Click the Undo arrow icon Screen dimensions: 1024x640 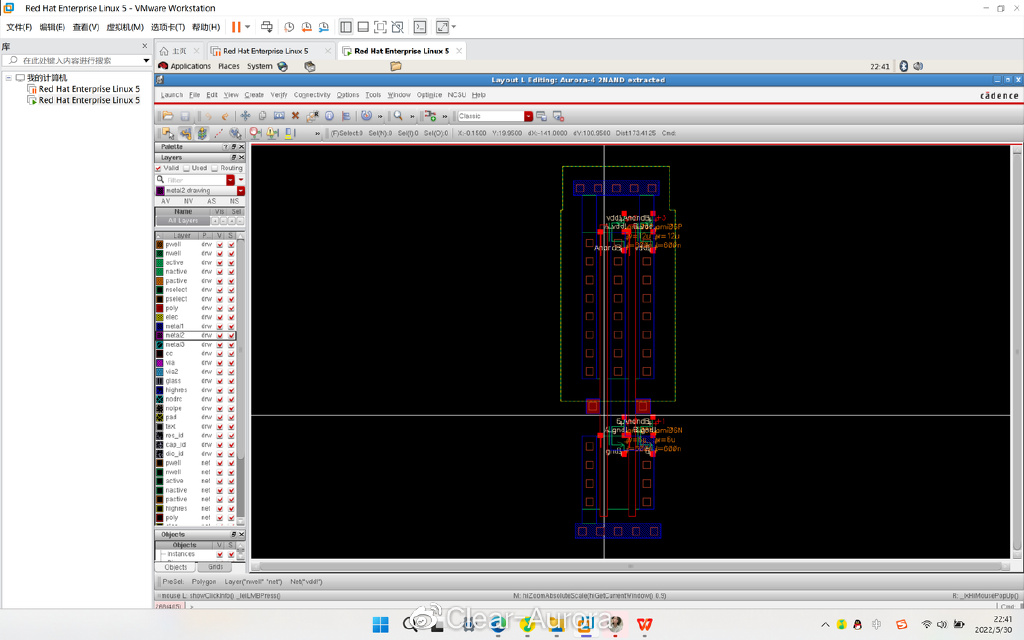[x=210, y=116]
